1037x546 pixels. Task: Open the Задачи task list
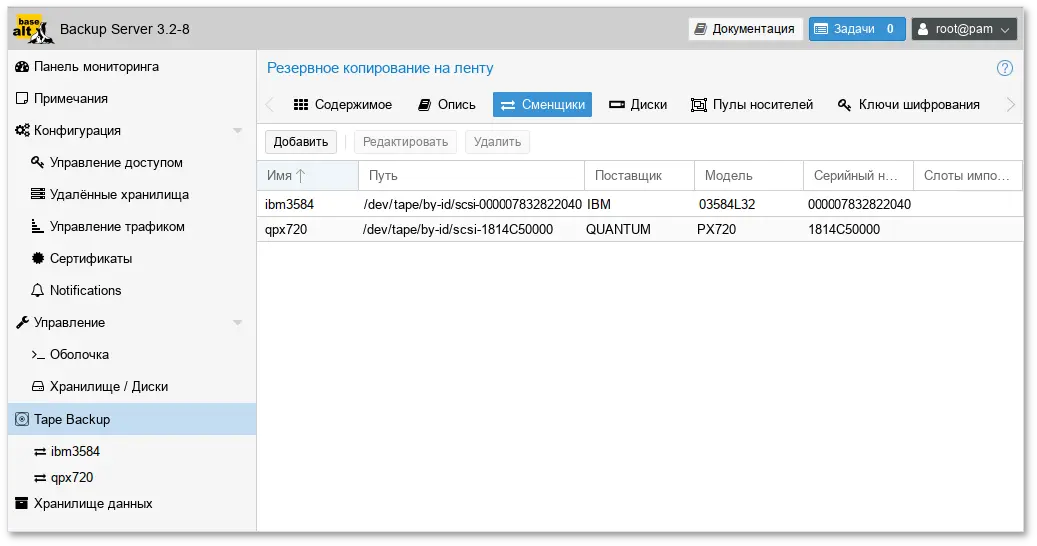coord(857,29)
